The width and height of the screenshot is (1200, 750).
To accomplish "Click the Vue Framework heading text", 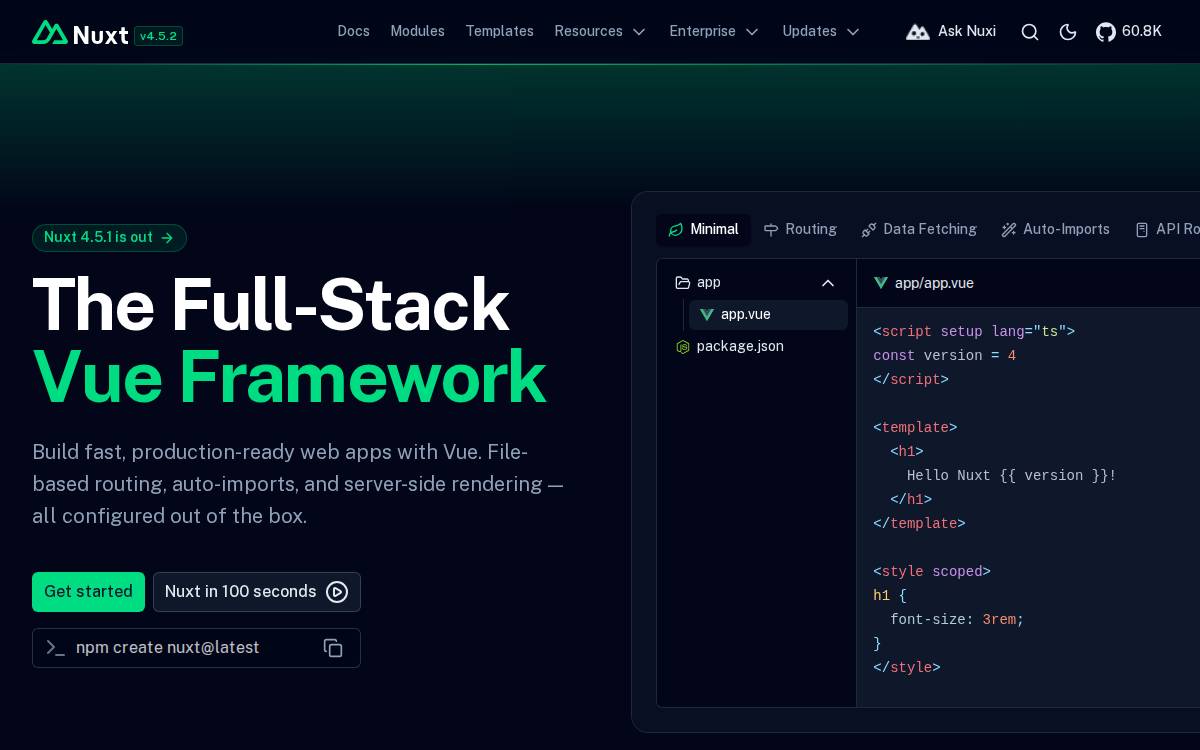I will click(x=289, y=377).
